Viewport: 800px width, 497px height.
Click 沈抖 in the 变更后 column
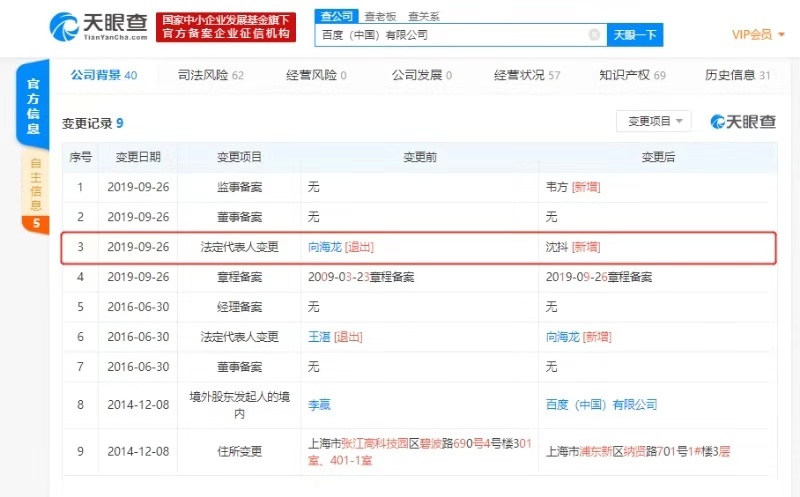557,247
